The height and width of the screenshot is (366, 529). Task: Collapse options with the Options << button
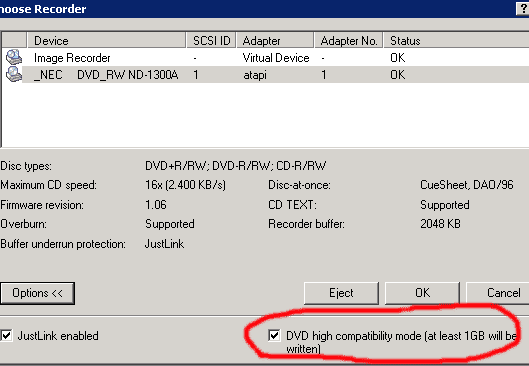[x=37, y=293]
